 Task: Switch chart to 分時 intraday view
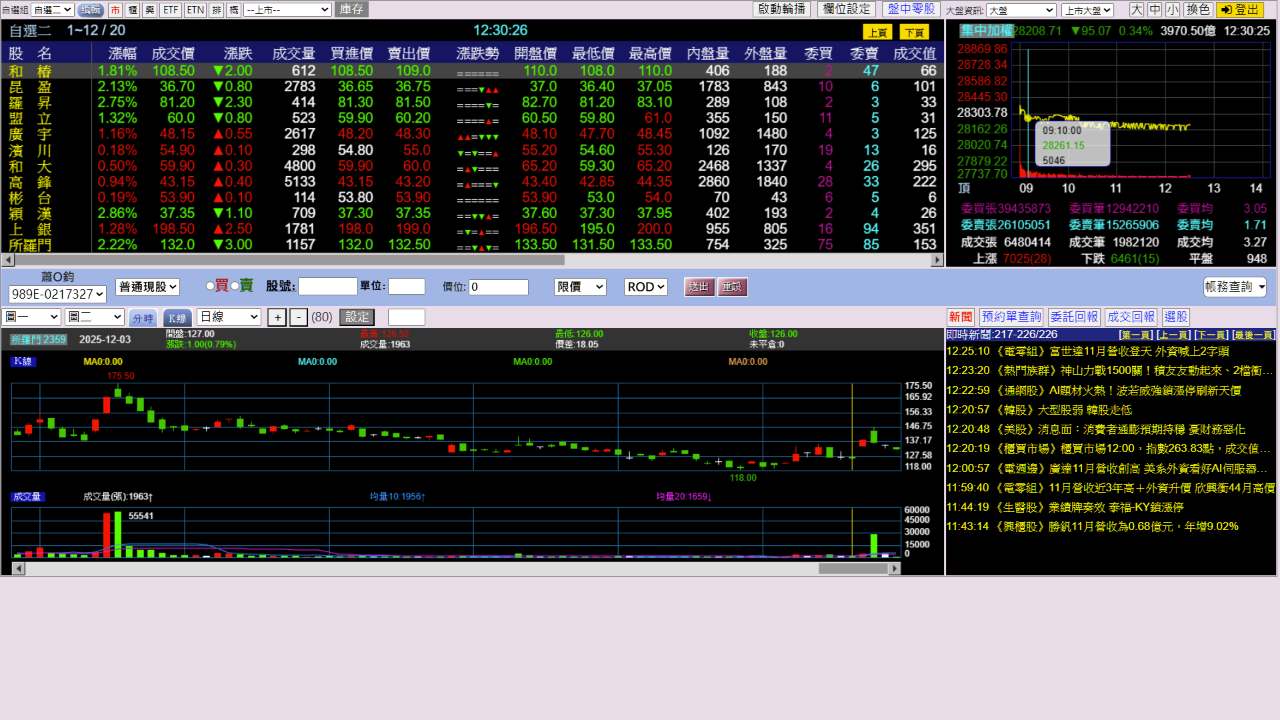142,318
